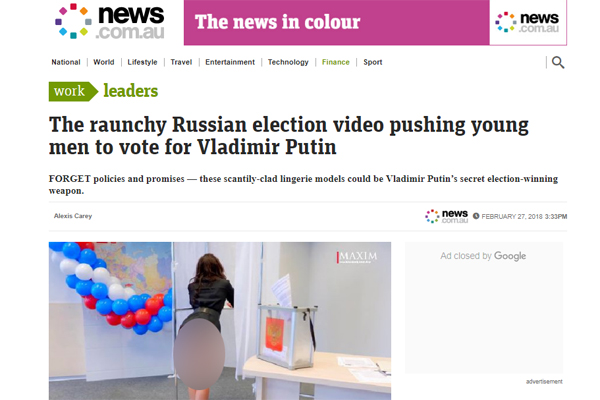
Task: Click the article headline about Russian election video
Action: [289, 136]
